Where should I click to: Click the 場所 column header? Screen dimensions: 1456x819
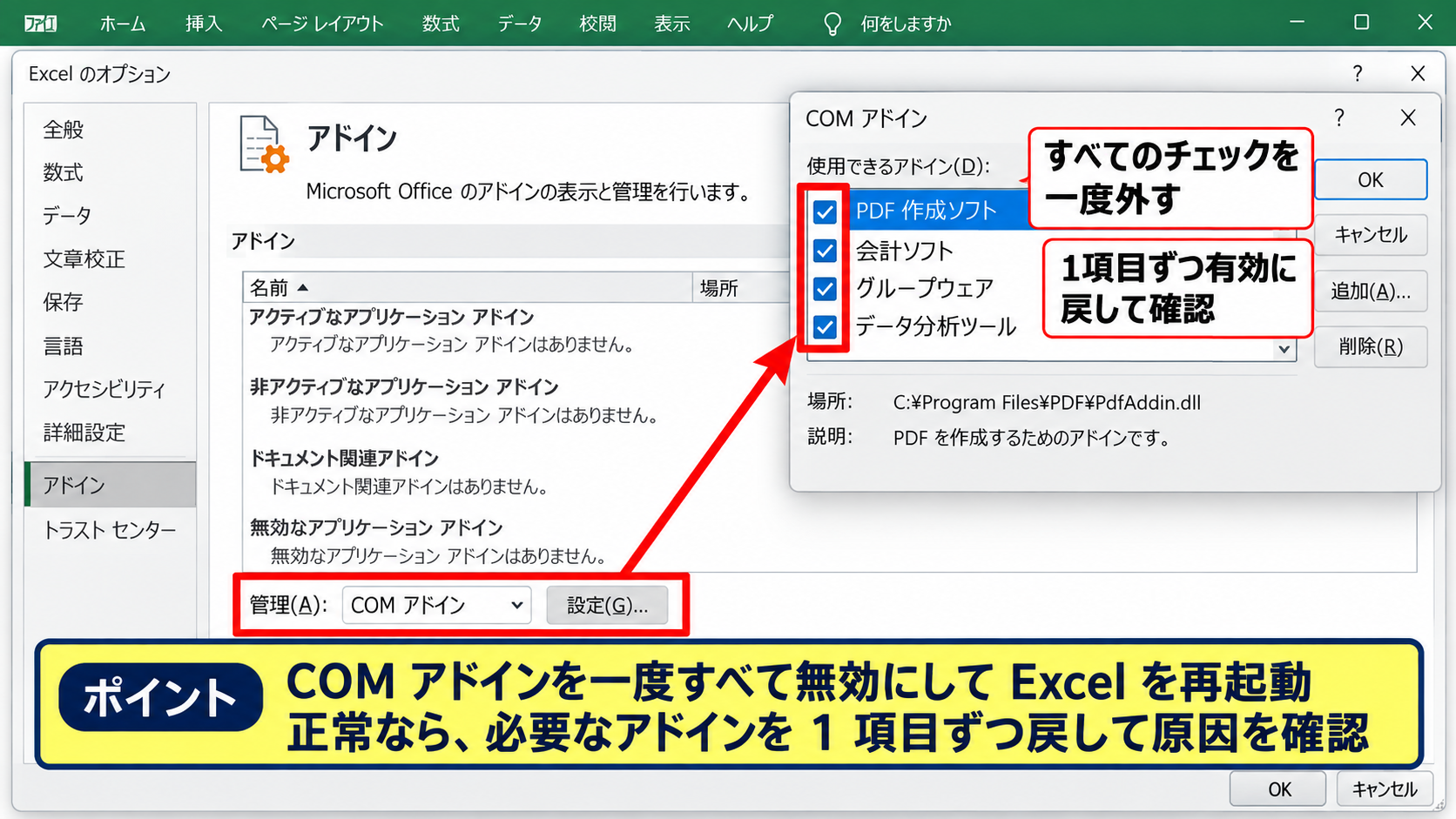[719, 287]
